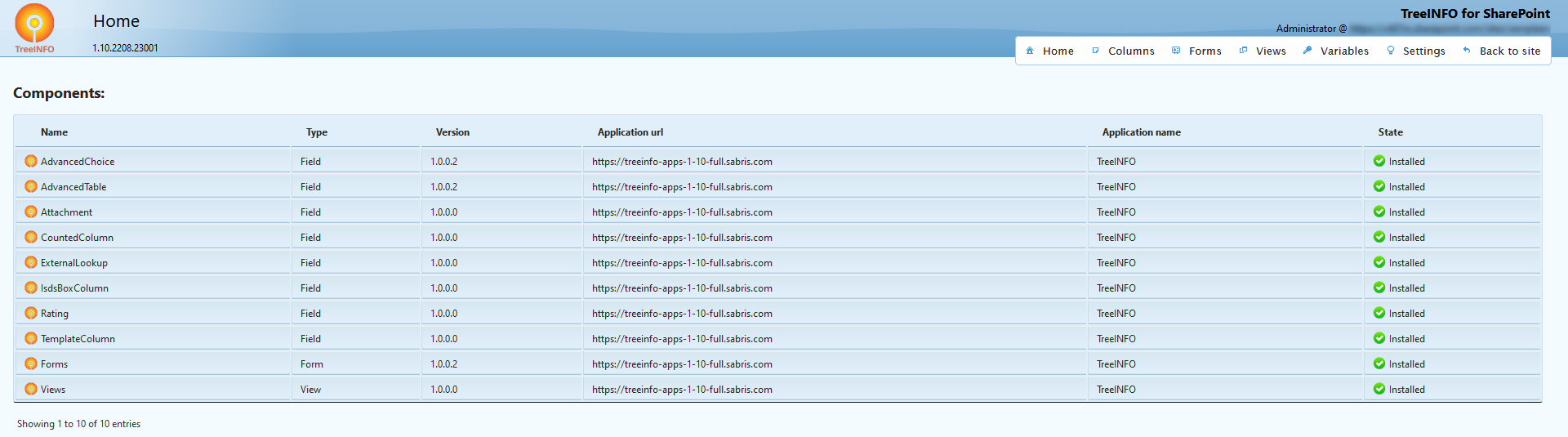Image resolution: width=1568 pixels, height=437 pixels.
Task: Click the Settings lightbulb icon in navigation
Action: coord(1391,51)
